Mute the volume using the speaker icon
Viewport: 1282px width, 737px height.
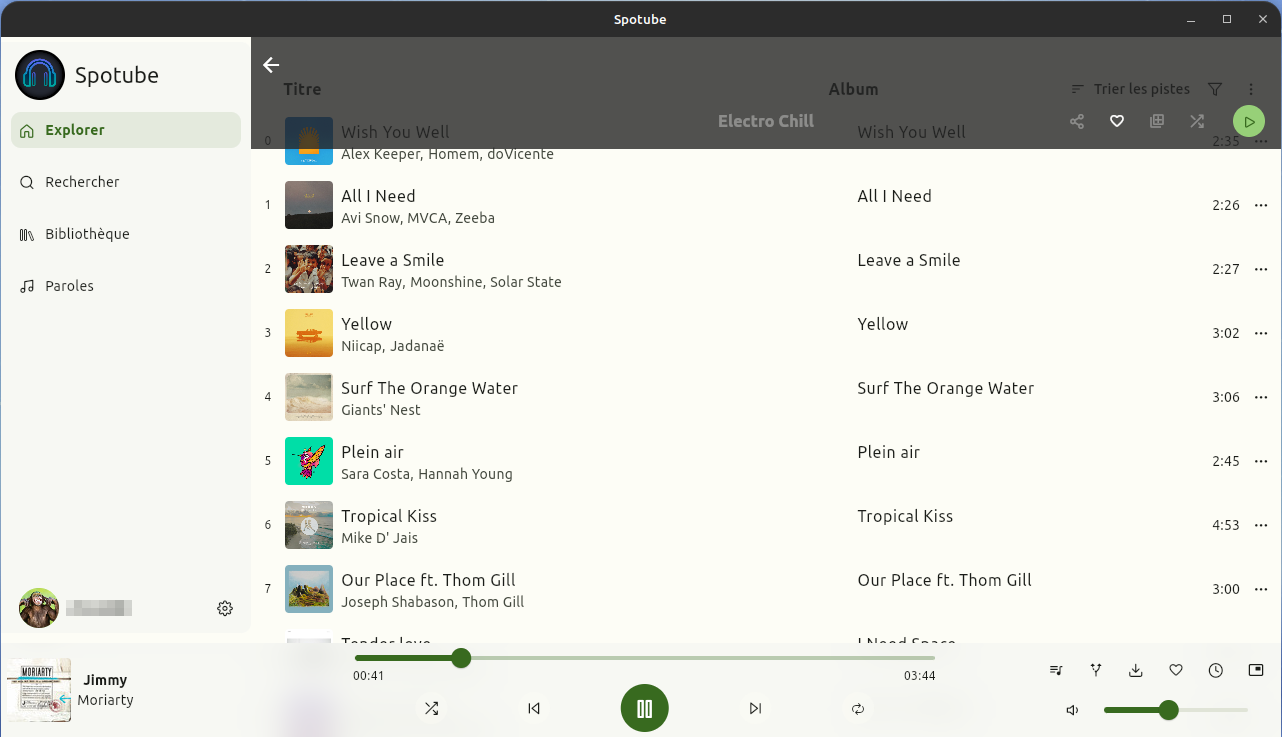pyautogui.click(x=1072, y=710)
